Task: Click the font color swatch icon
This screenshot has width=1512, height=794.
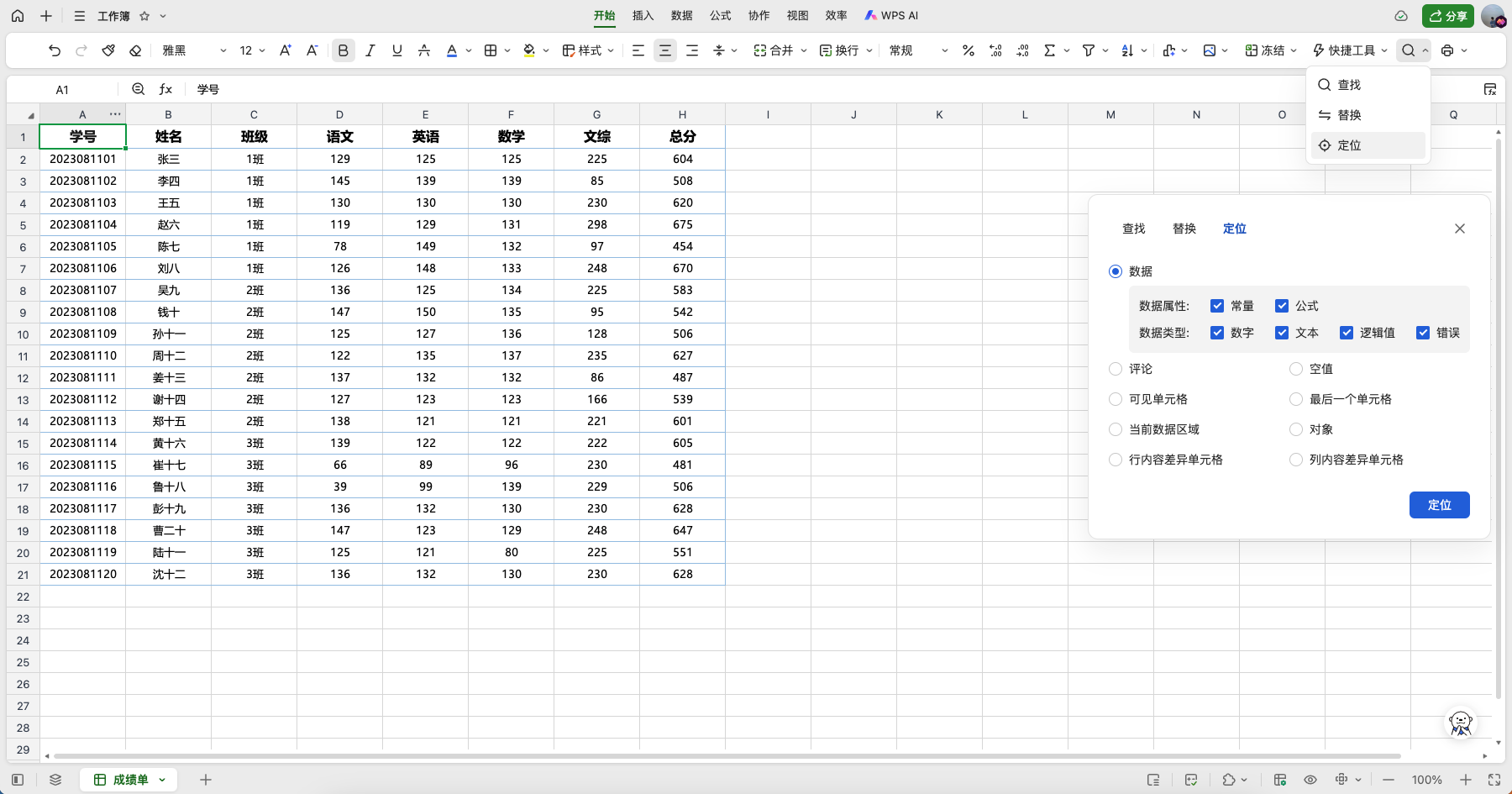Action: (x=452, y=50)
